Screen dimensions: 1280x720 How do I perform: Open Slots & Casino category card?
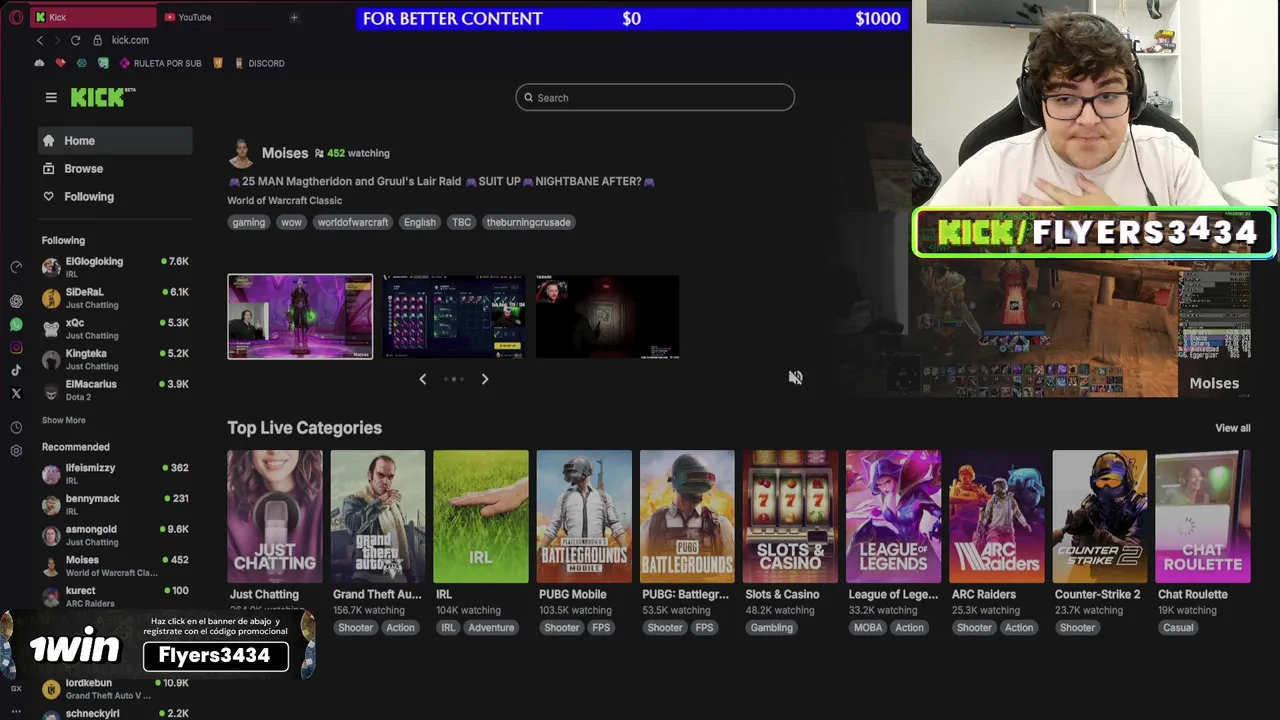[x=790, y=516]
